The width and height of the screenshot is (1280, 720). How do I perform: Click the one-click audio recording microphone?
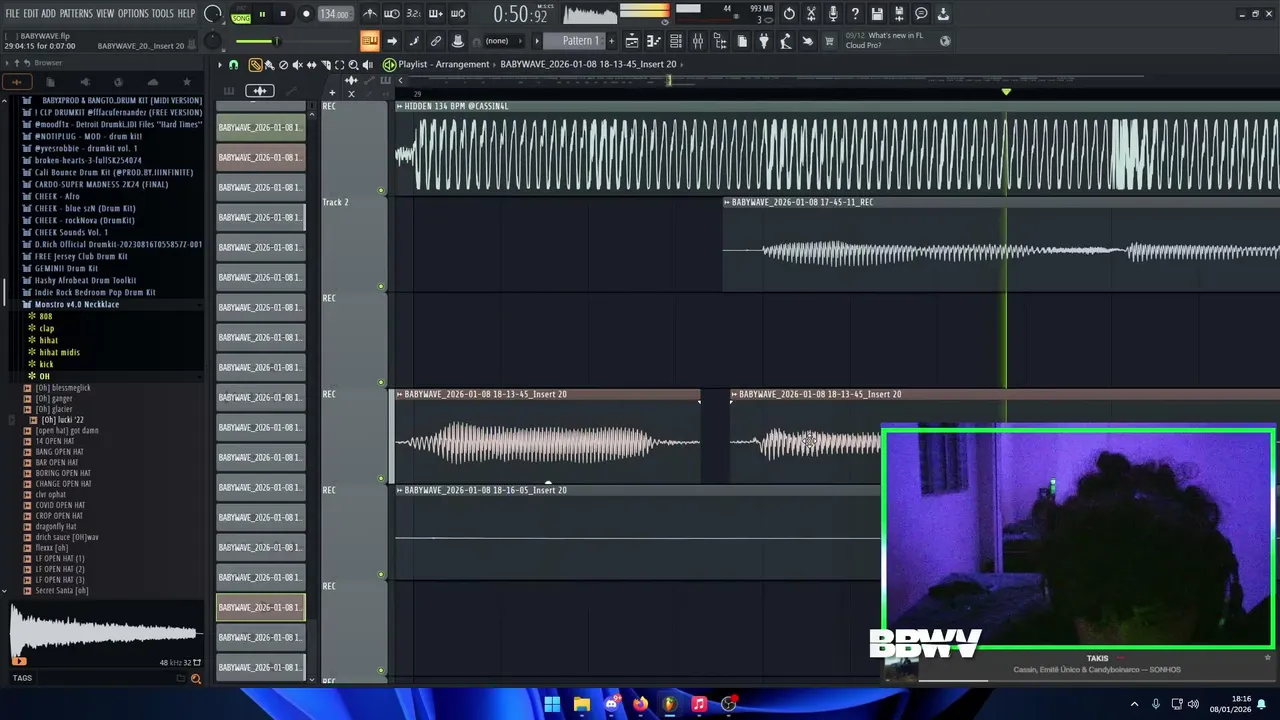pyautogui.click(x=833, y=14)
